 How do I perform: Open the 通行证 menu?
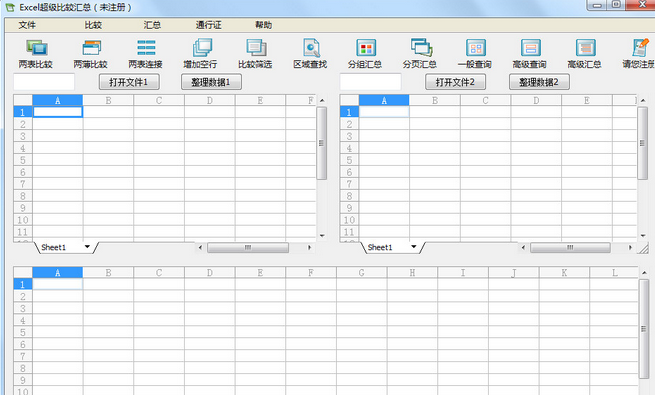208,25
